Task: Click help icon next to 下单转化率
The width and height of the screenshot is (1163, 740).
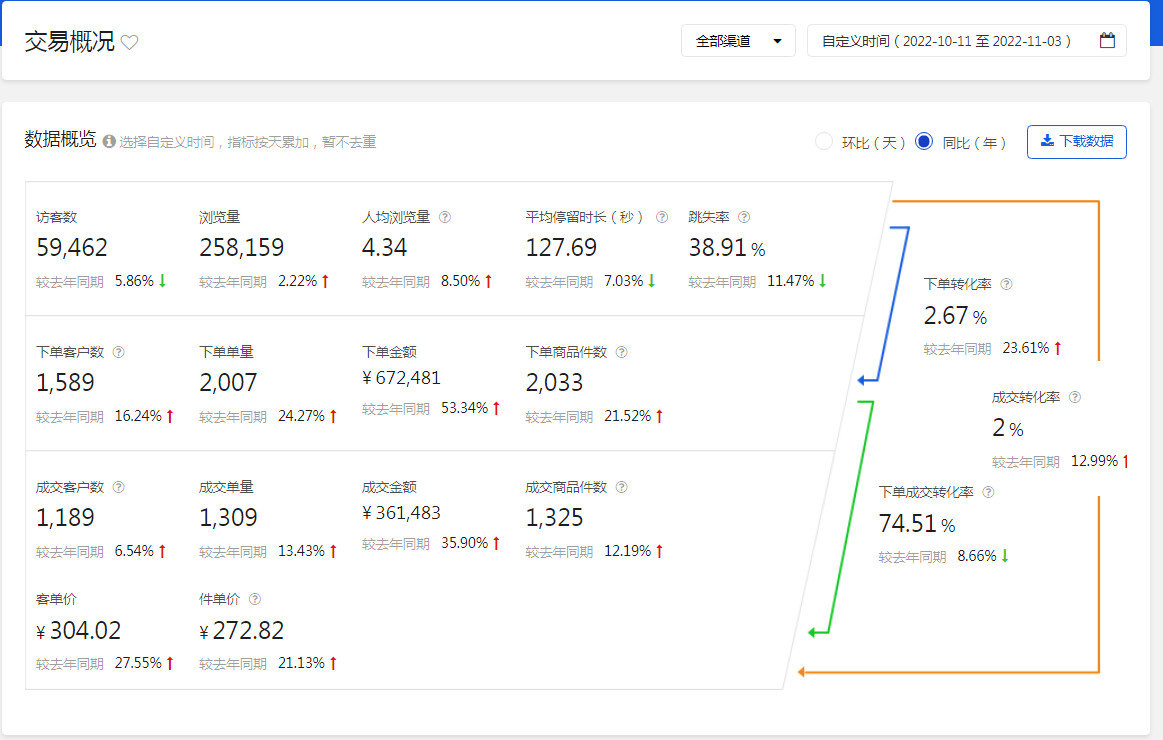Action: (1007, 284)
